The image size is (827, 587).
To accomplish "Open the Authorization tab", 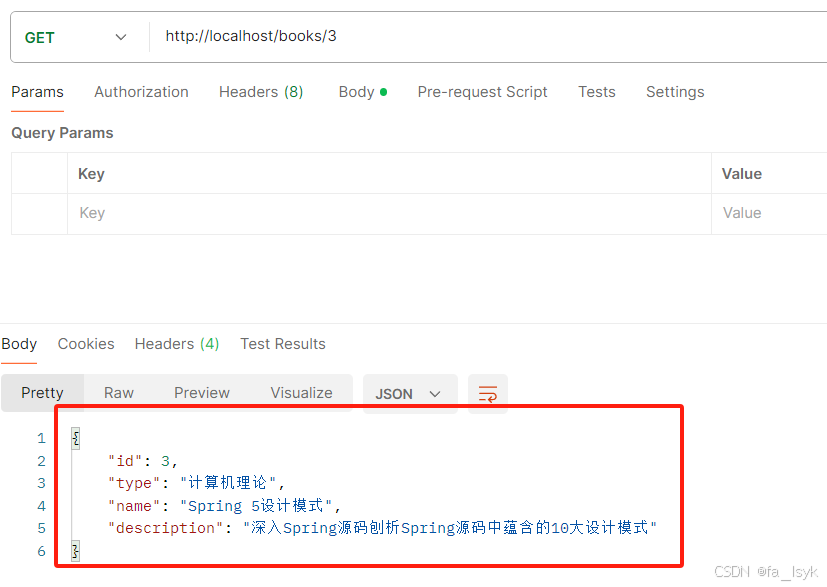I will 141,92.
